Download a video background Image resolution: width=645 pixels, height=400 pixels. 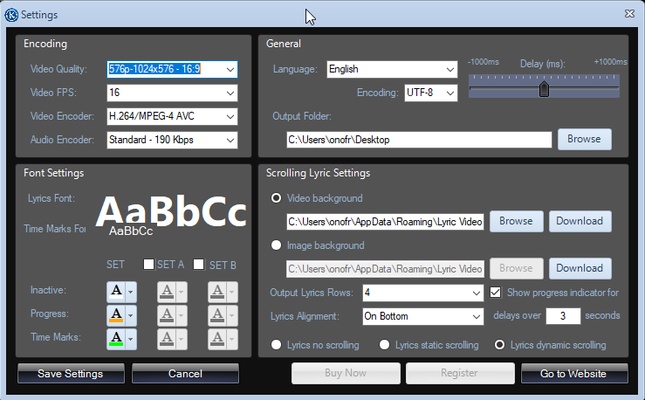580,221
